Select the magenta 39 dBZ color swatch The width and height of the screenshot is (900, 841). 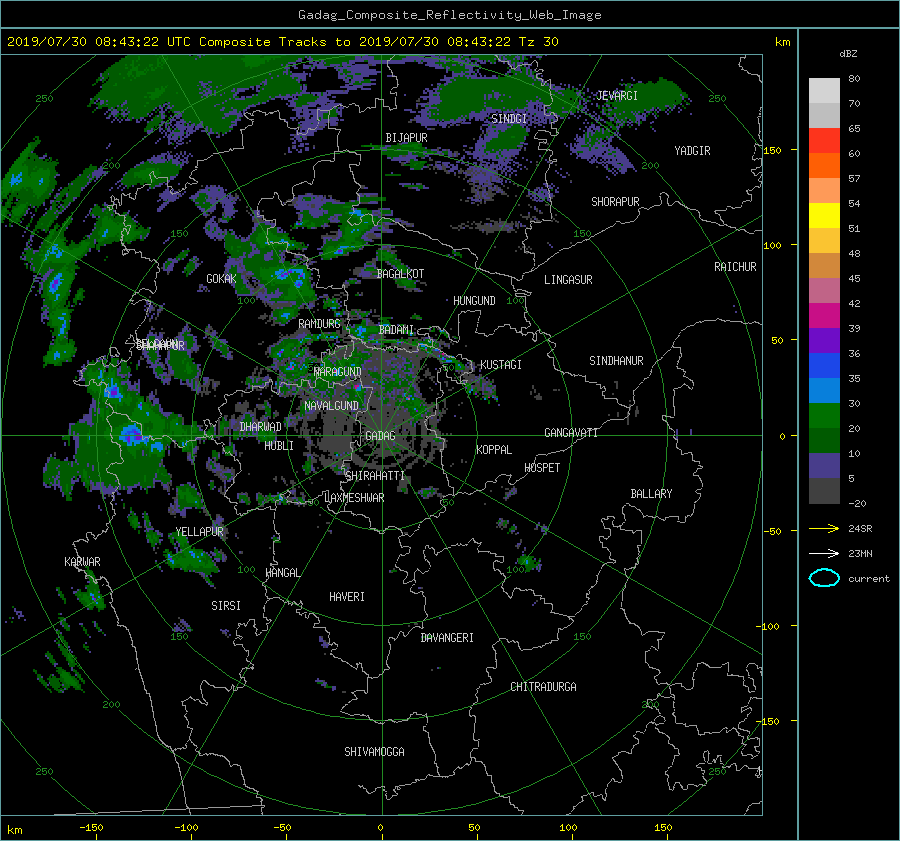[x=824, y=316]
